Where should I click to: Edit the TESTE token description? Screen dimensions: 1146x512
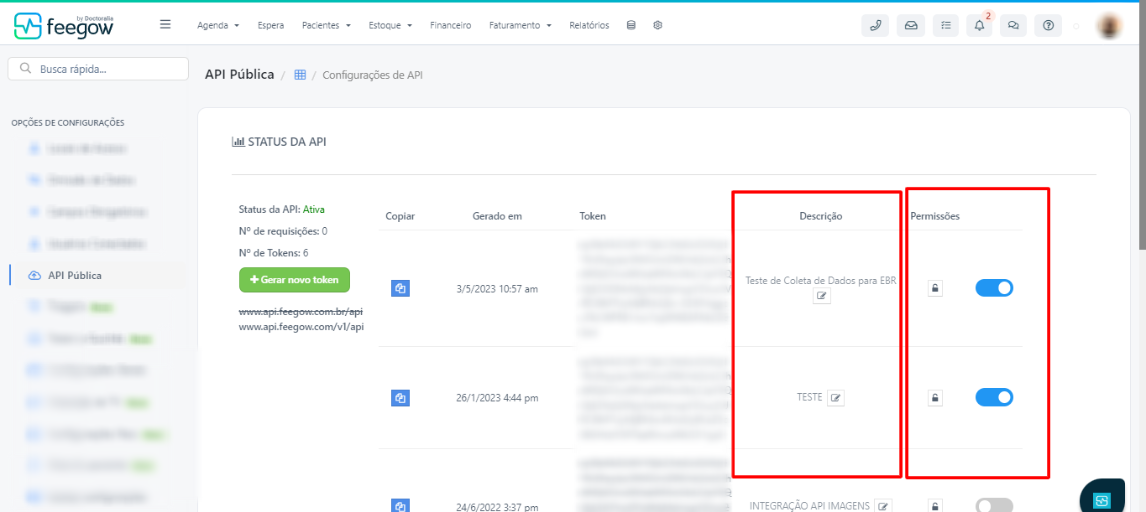point(836,398)
